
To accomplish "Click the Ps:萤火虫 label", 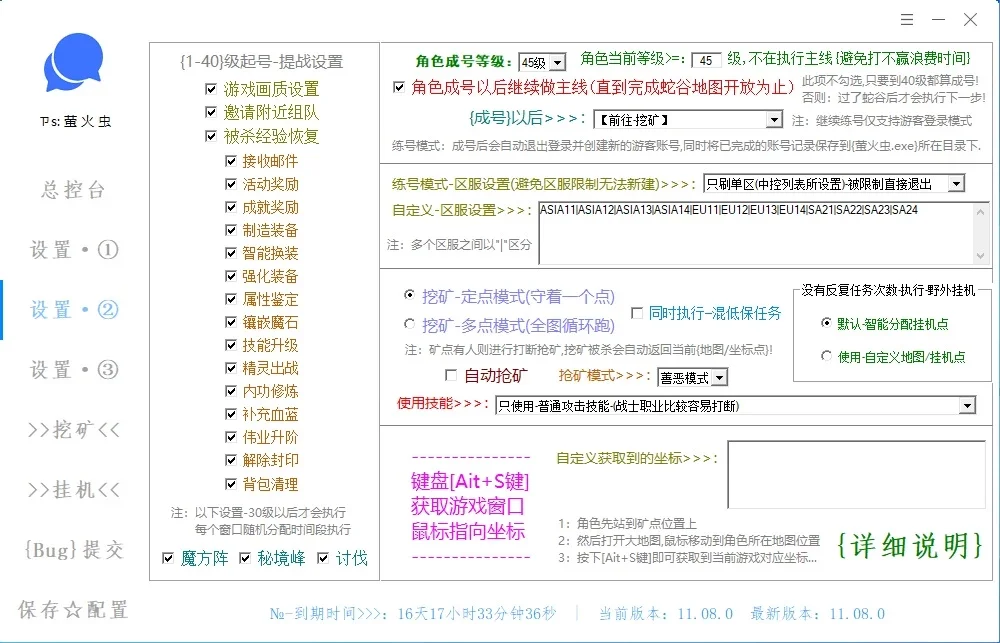I will coord(75,122).
